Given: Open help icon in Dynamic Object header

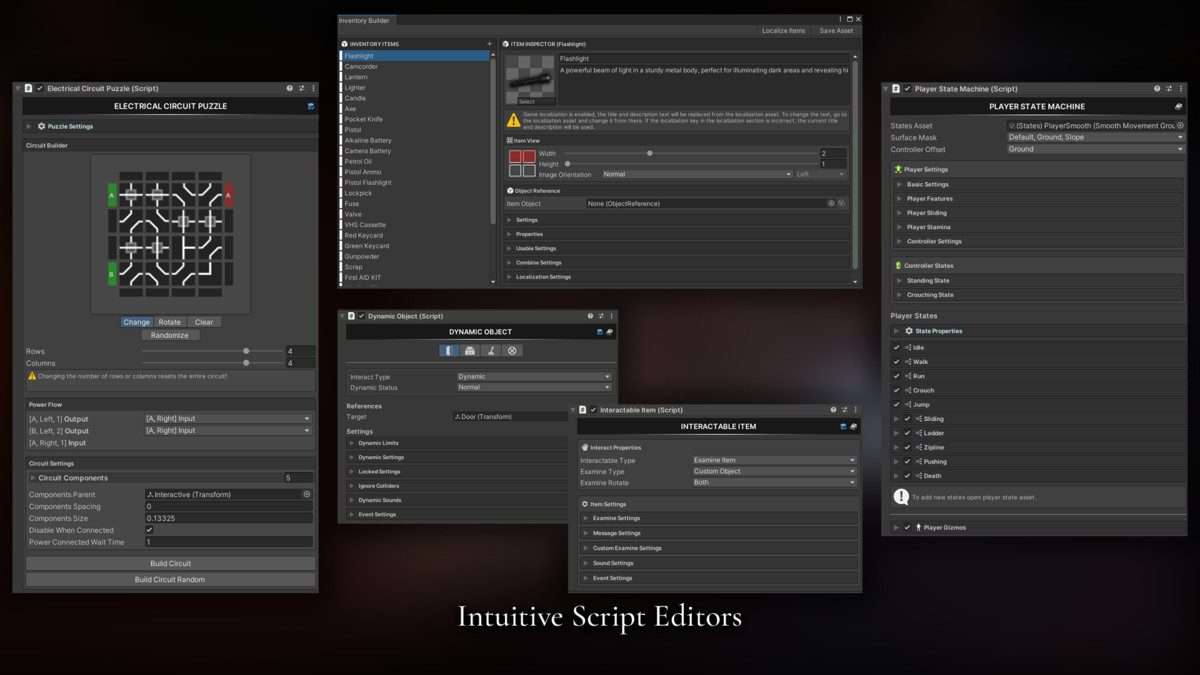Looking at the screenshot, I should pyautogui.click(x=590, y=316).
